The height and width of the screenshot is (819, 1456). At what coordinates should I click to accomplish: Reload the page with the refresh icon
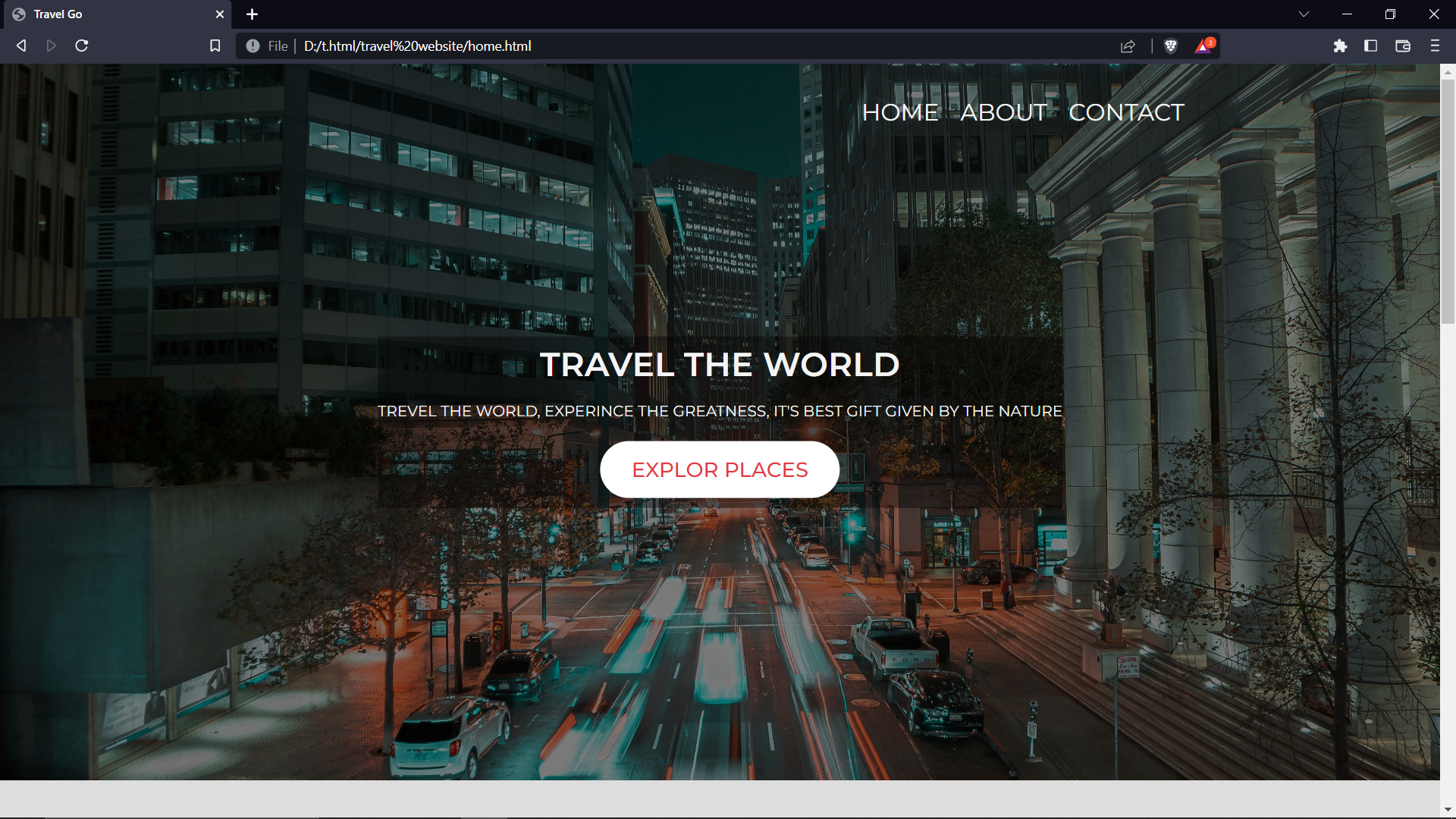point(82,46)
